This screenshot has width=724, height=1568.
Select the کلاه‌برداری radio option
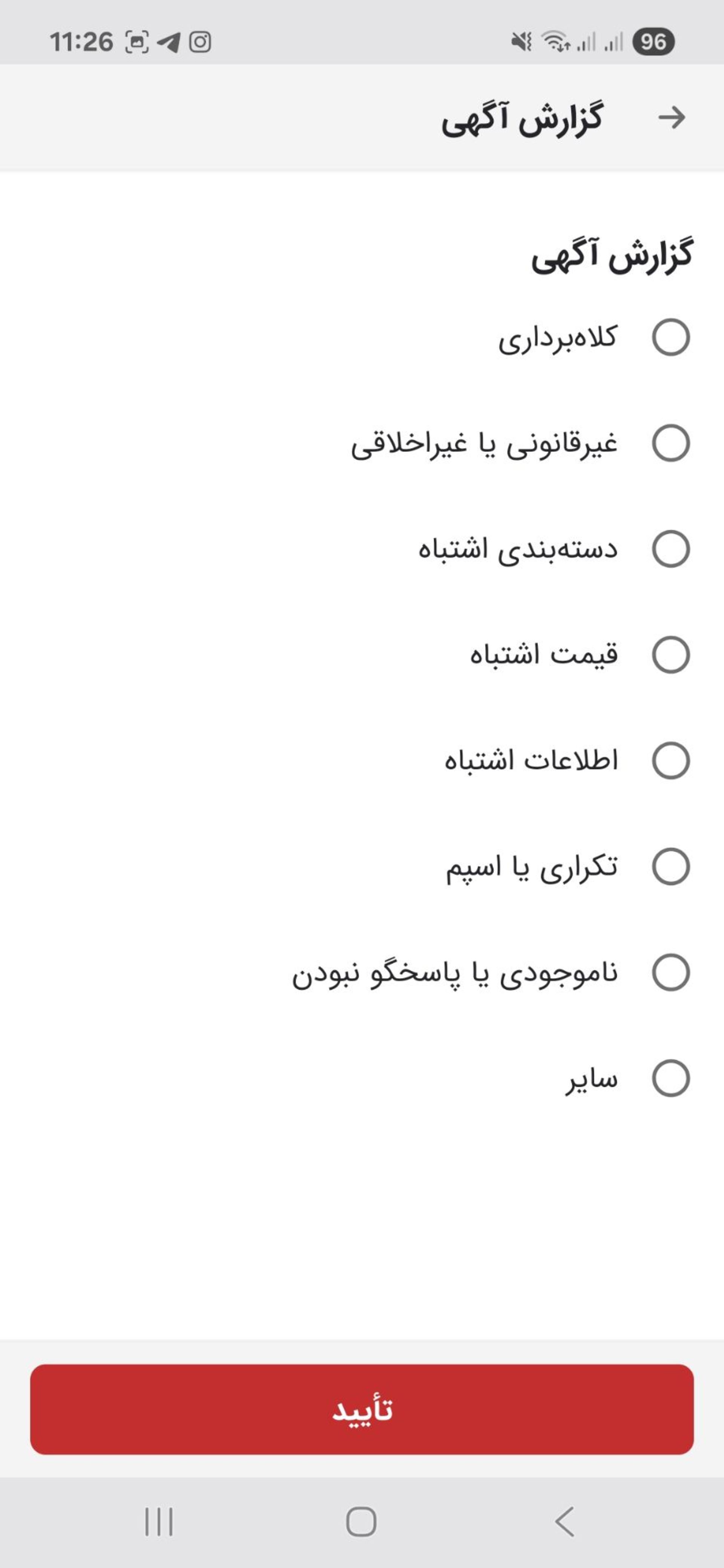670,337
